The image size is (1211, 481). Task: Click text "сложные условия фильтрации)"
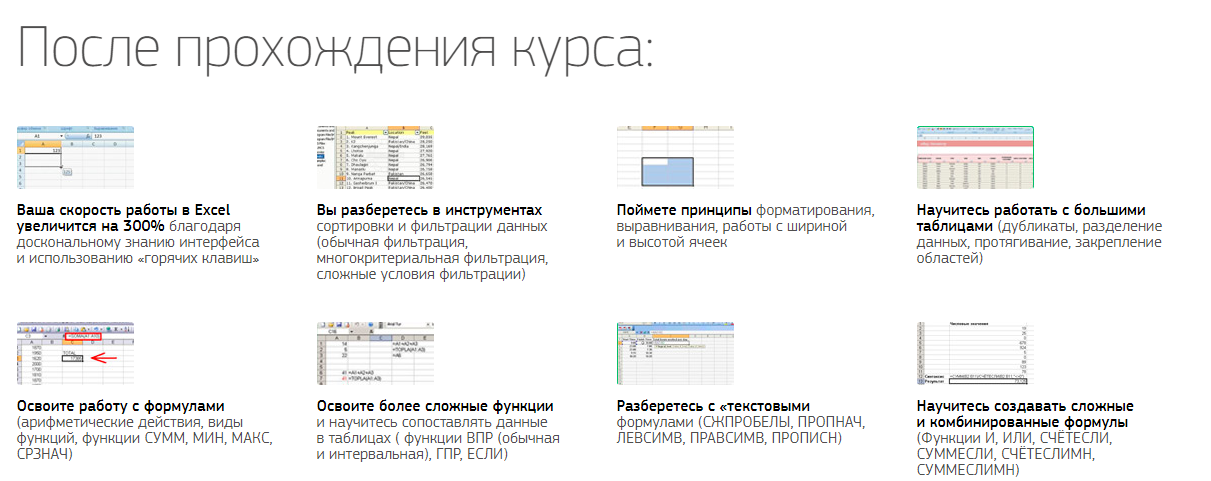pyautogui.click(x=420, y=274)
